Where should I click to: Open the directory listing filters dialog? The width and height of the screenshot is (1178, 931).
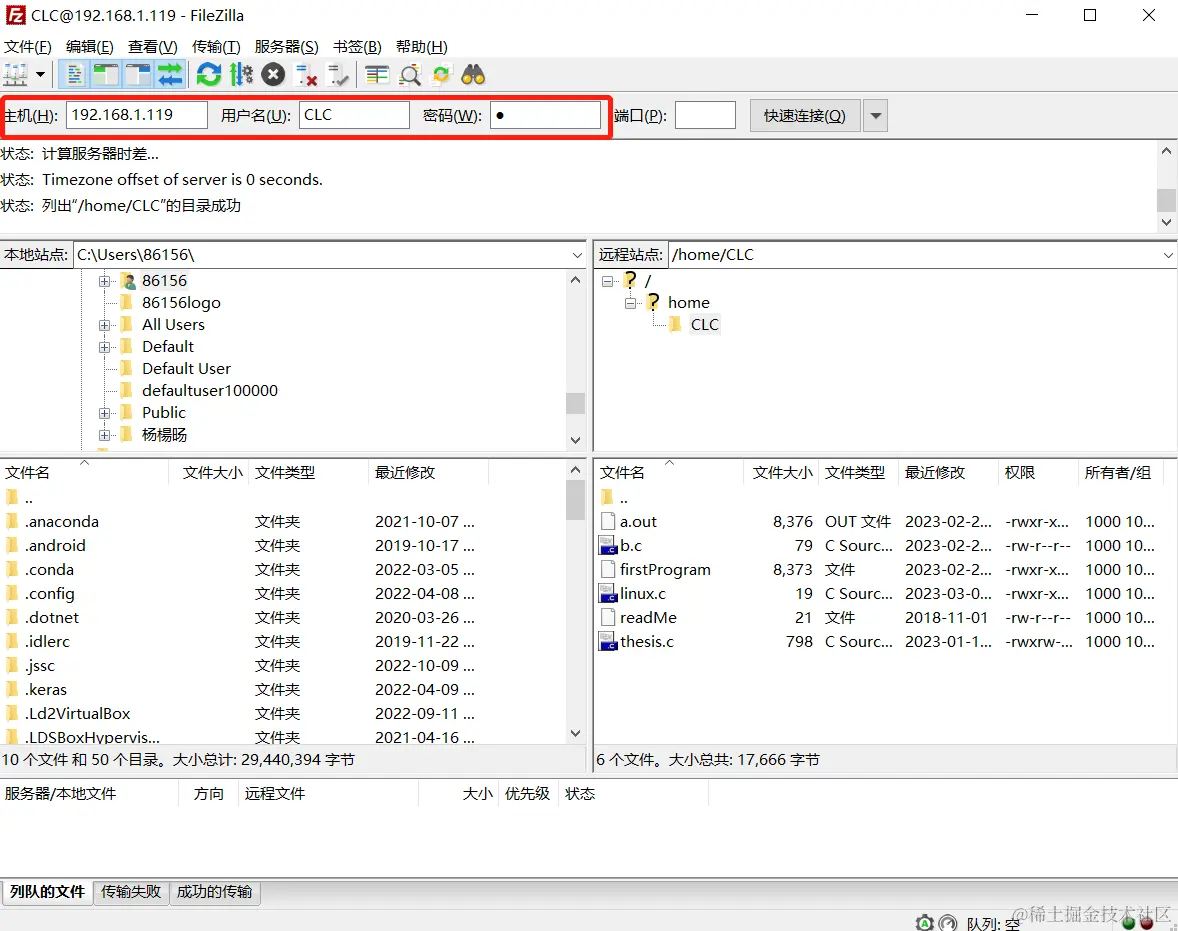click(x=376, y=74)
